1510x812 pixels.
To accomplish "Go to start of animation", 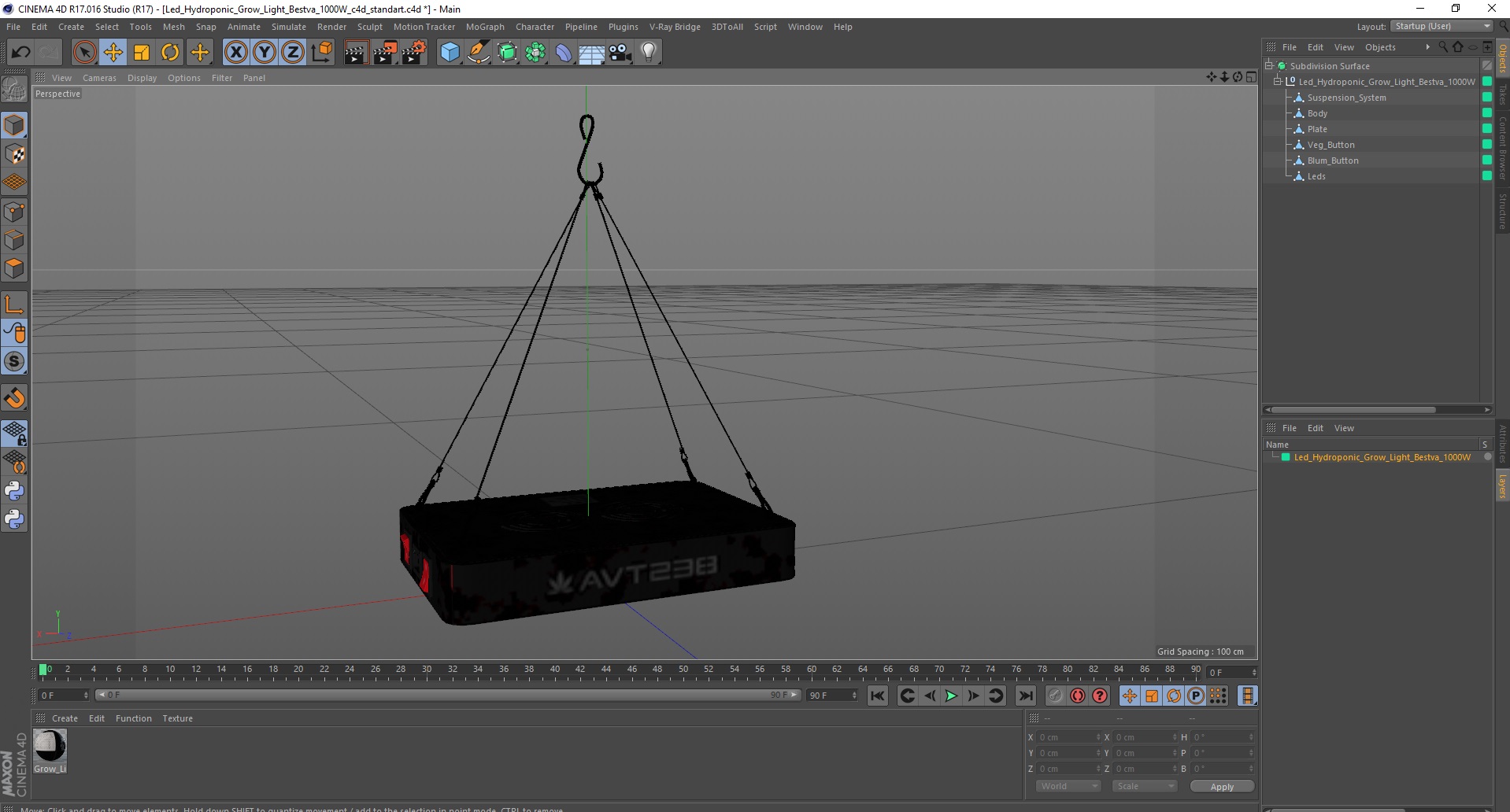I will (877, 696).
